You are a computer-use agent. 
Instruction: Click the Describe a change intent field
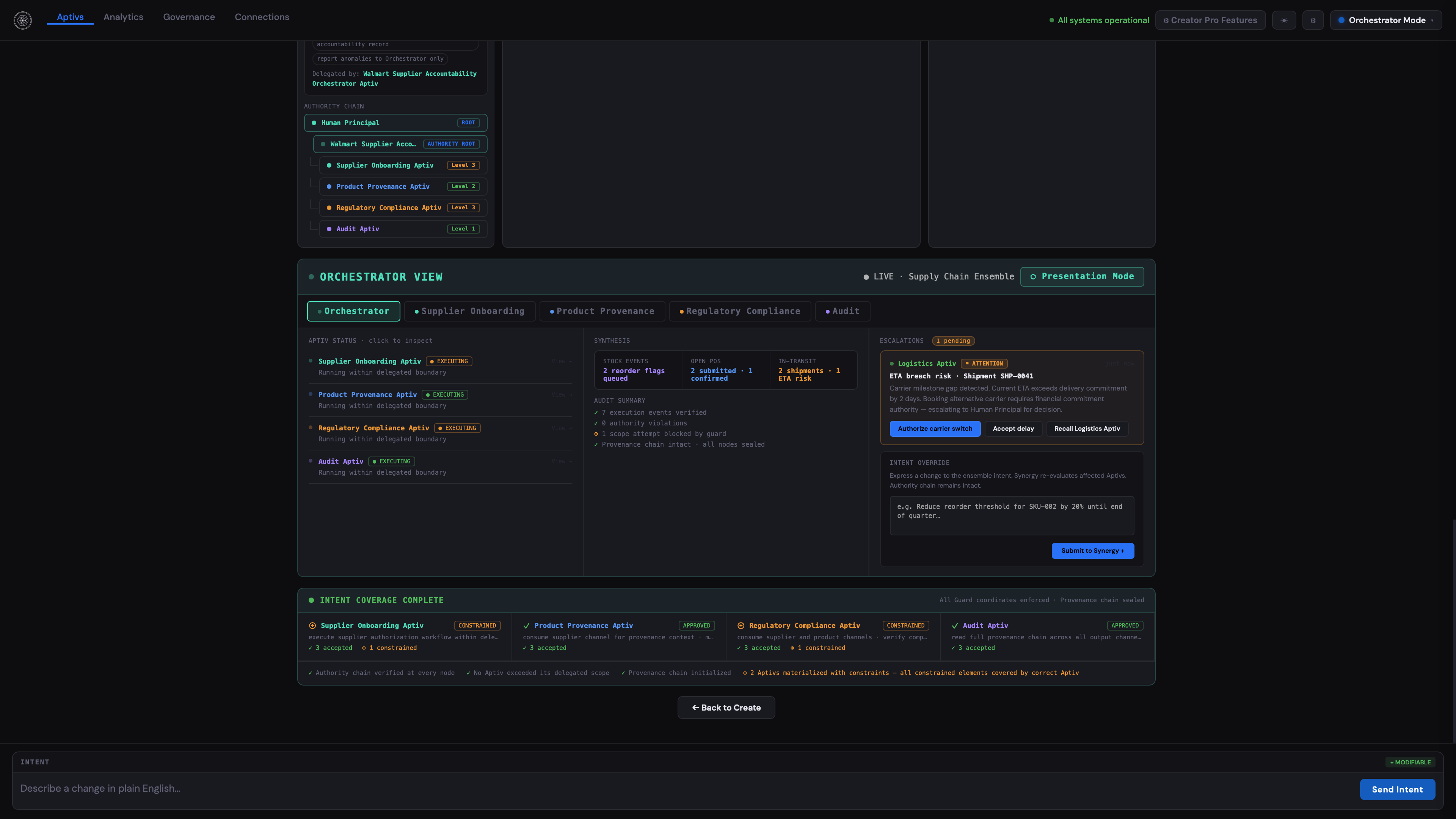point(395,788)
